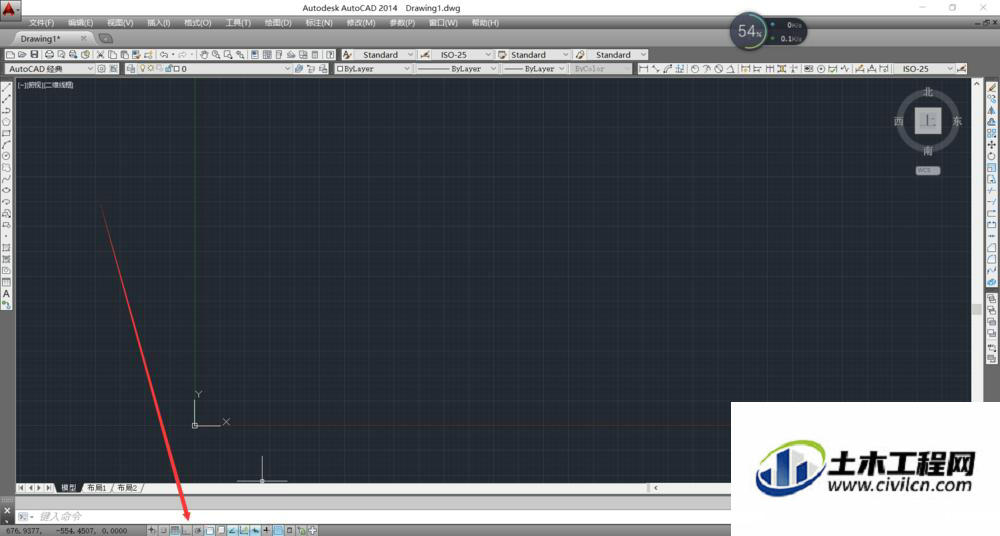Open the 编辑(E) menu
1000x536 pixels.
[x=80, y=23]
